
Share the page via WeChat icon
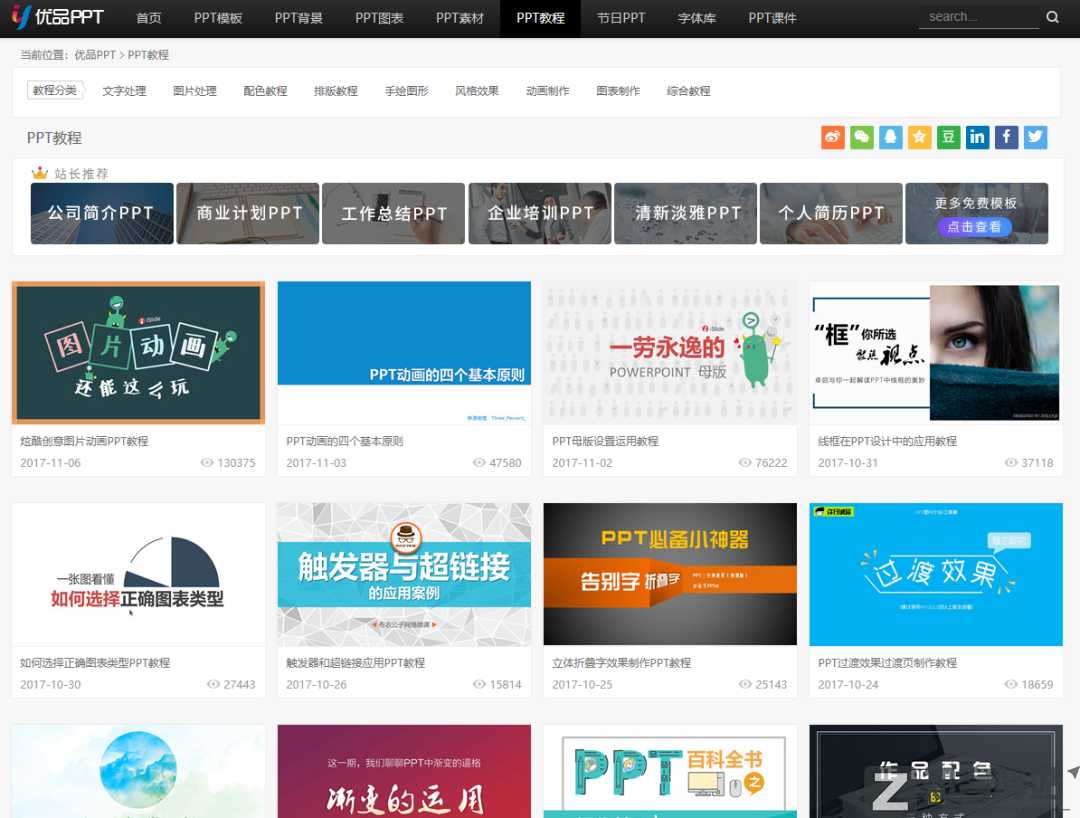coord(861,137)
